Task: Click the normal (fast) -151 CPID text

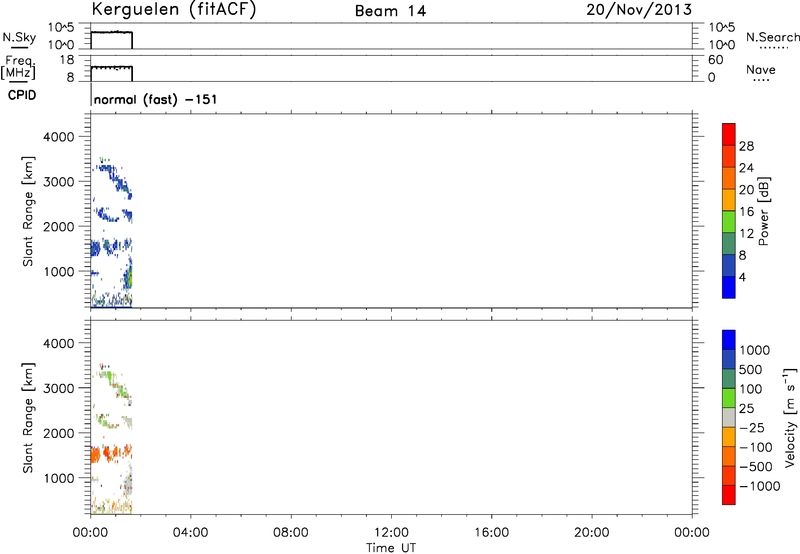Action: pos(156,99)
